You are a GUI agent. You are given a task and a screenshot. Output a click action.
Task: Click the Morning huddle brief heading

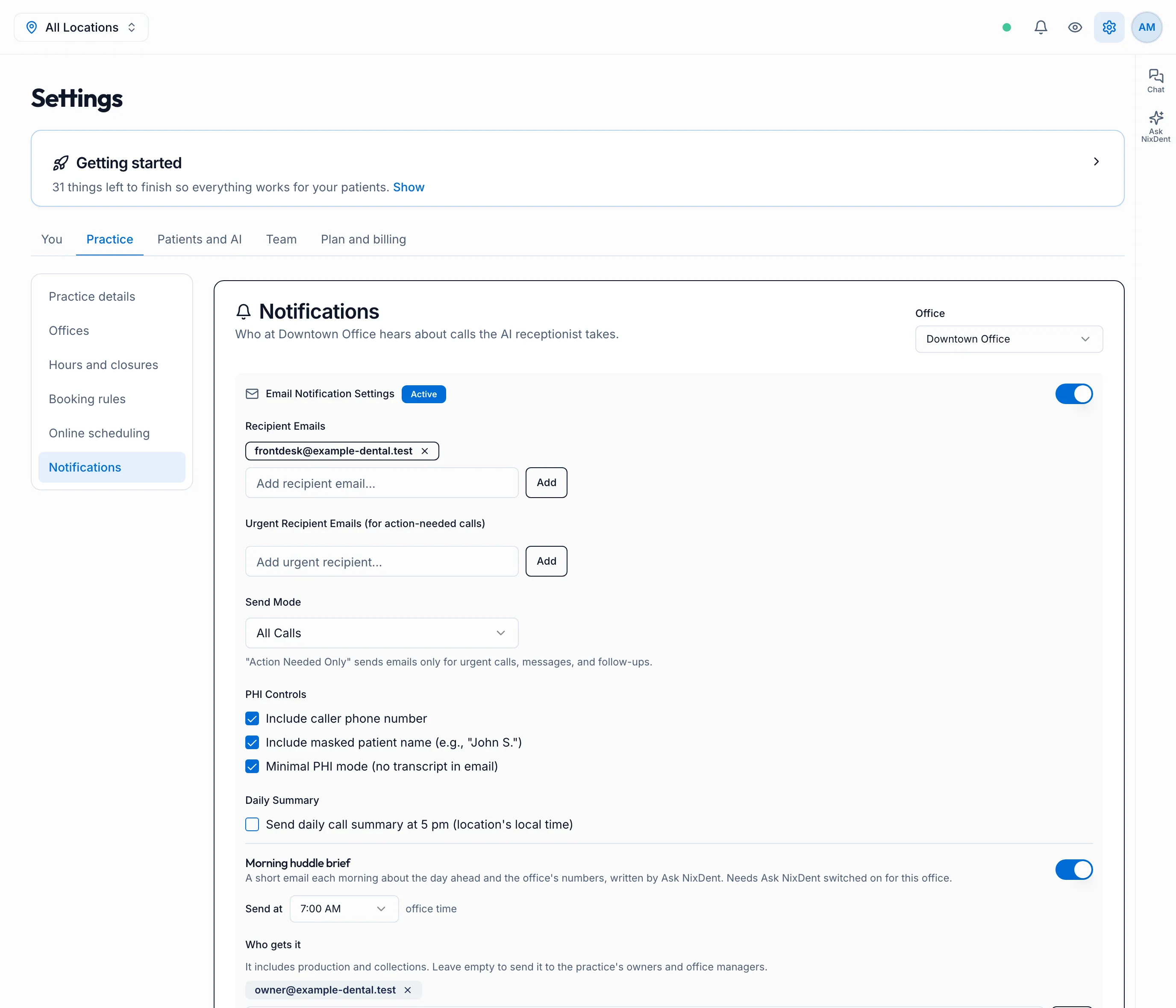click(x=298, y=863)
